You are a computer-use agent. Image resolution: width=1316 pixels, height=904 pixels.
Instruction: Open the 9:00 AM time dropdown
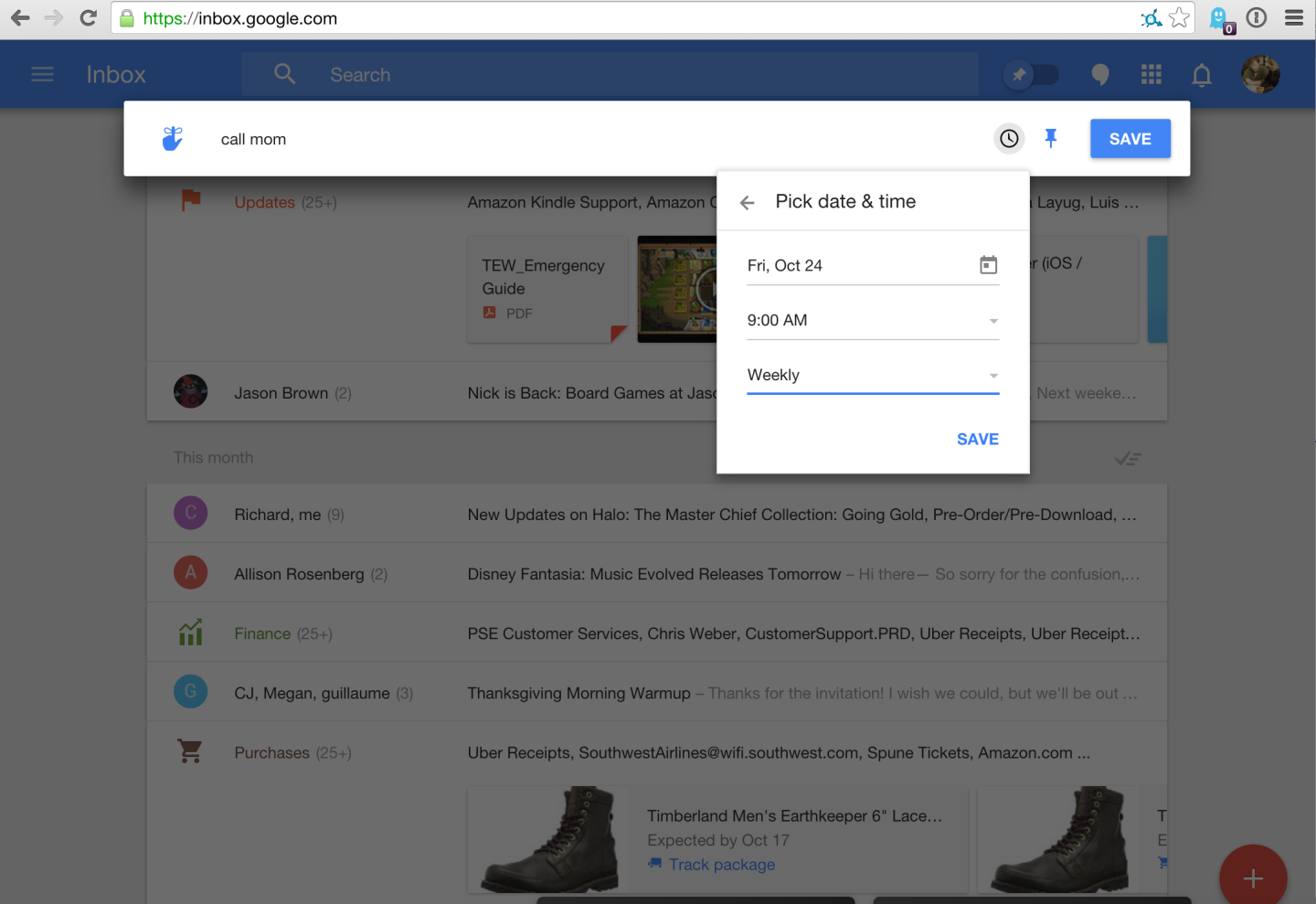[x=992, y=321]
